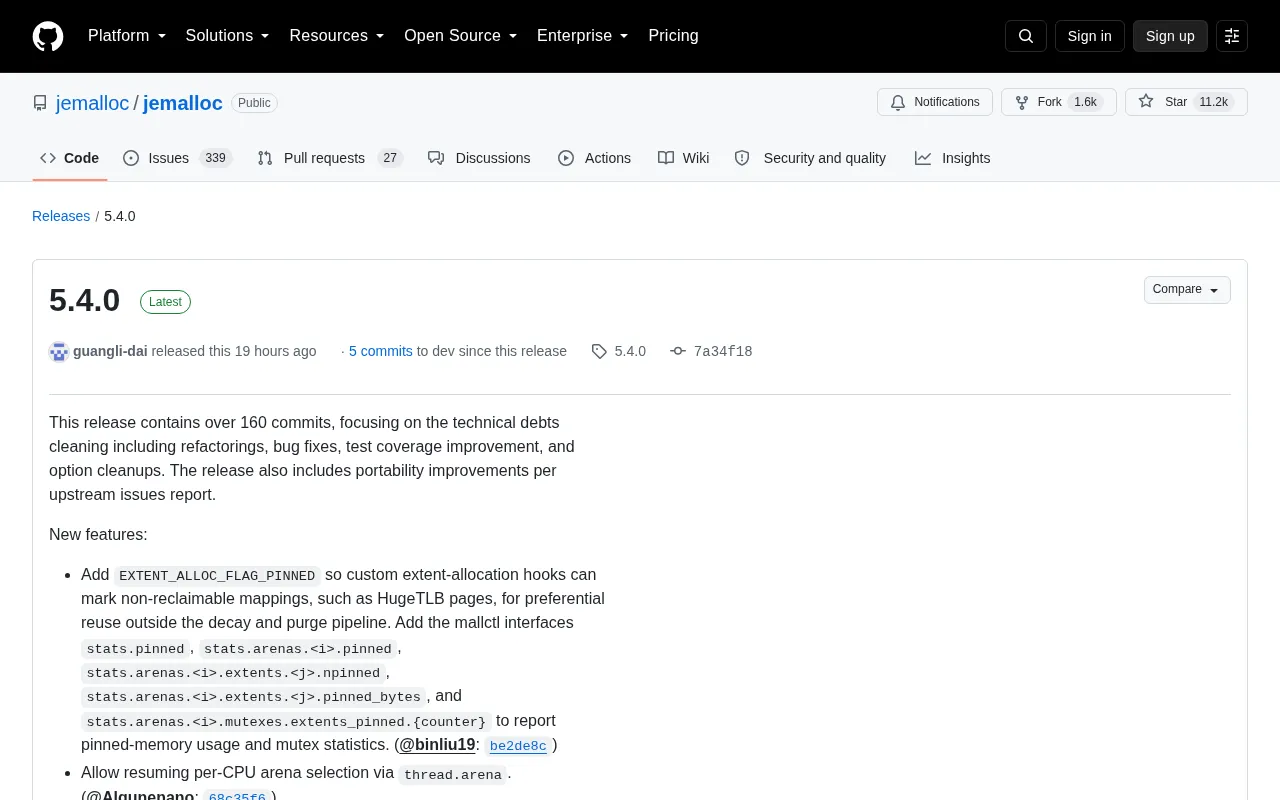Go to the Releases breadcrumb link

[x=61, y=216]
